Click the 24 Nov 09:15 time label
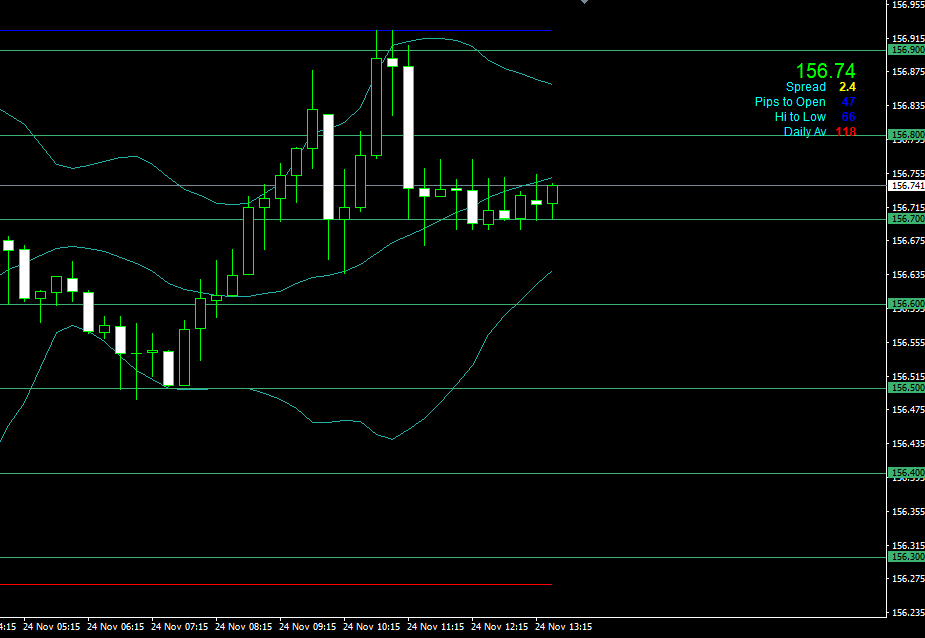 pos(310,627)
